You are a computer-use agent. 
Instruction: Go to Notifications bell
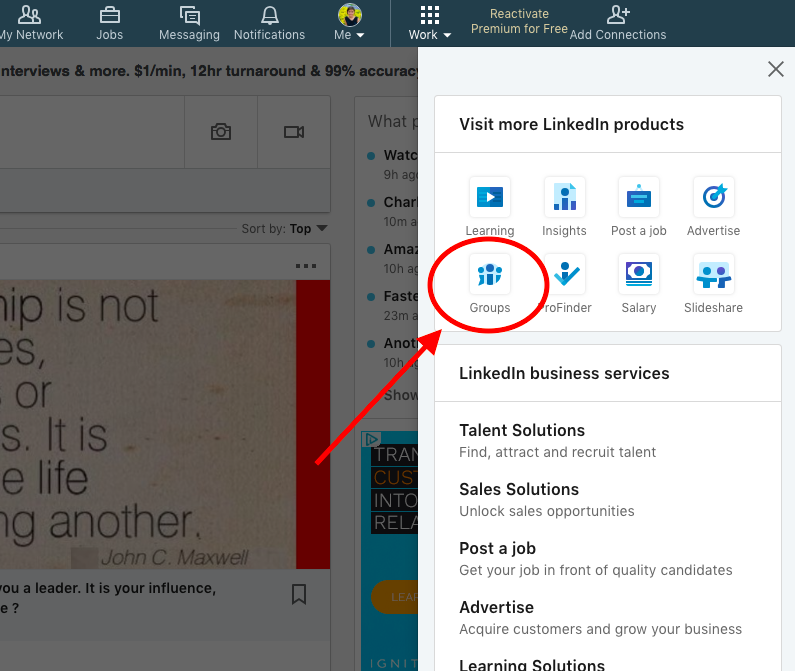coord(269,23)
